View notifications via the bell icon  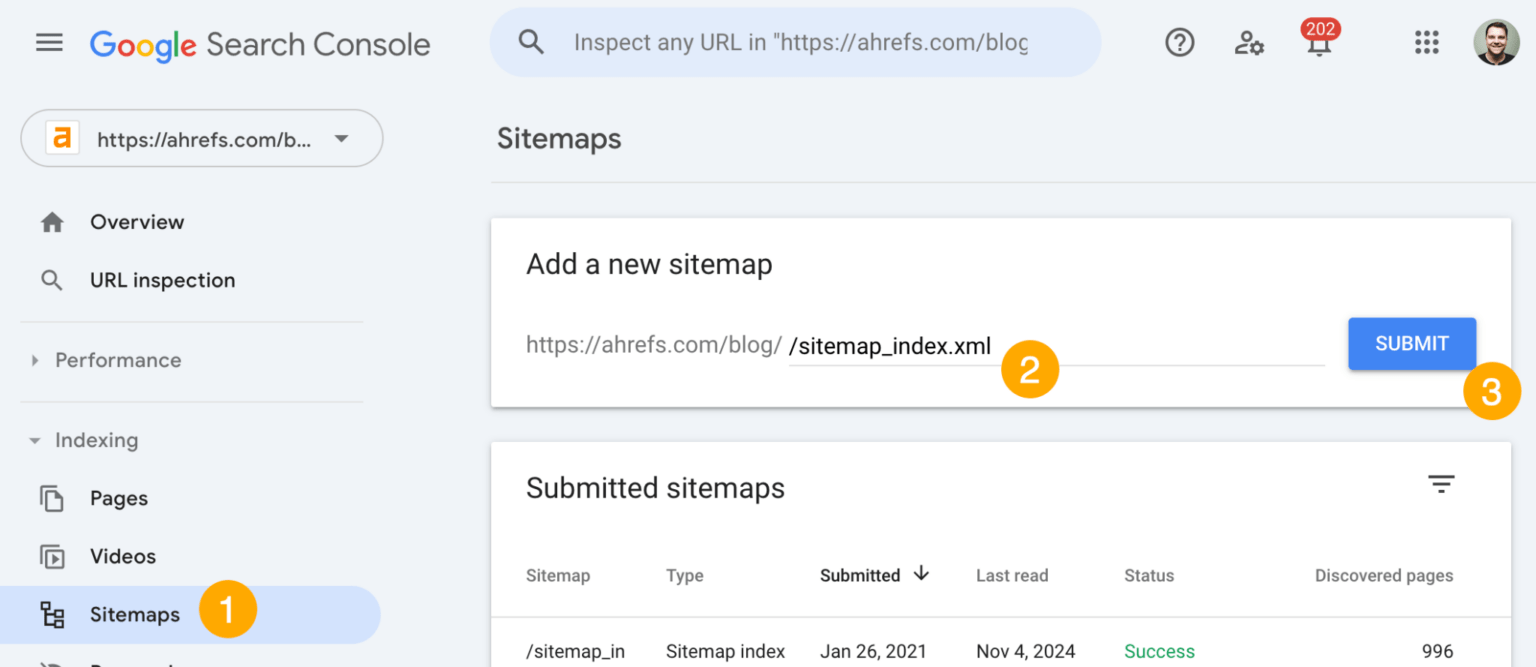tap(1319, 45)
